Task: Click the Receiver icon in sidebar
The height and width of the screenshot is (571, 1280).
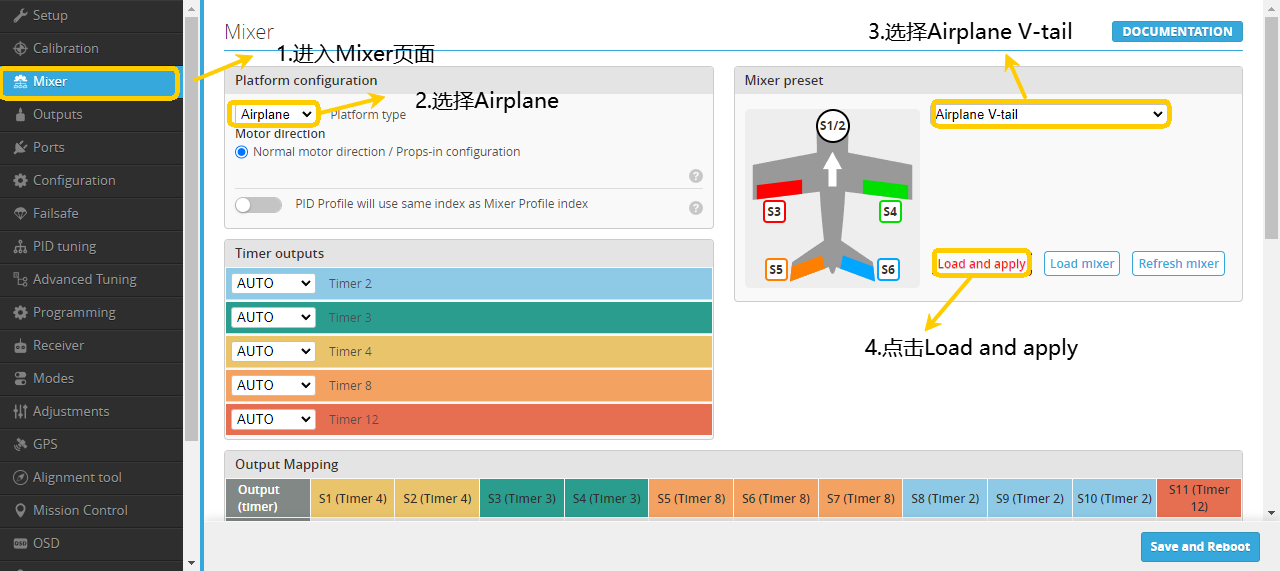Action: click(x=20, y=345)
